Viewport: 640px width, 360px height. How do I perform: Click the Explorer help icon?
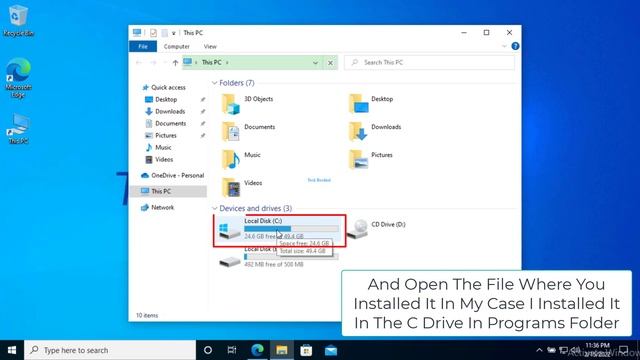[515, 46]
